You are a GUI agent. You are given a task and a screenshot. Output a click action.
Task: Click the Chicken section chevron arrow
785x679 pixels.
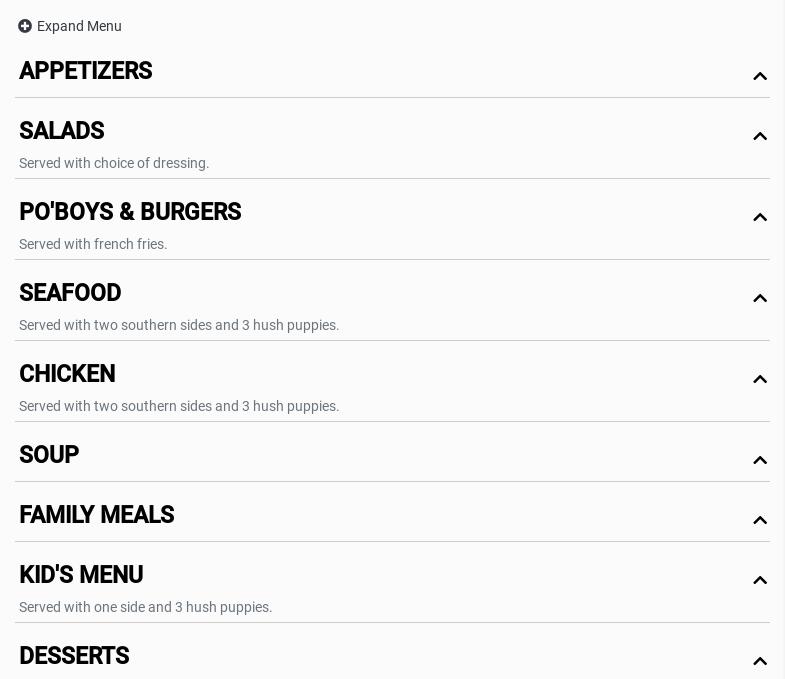coord(760,379)
